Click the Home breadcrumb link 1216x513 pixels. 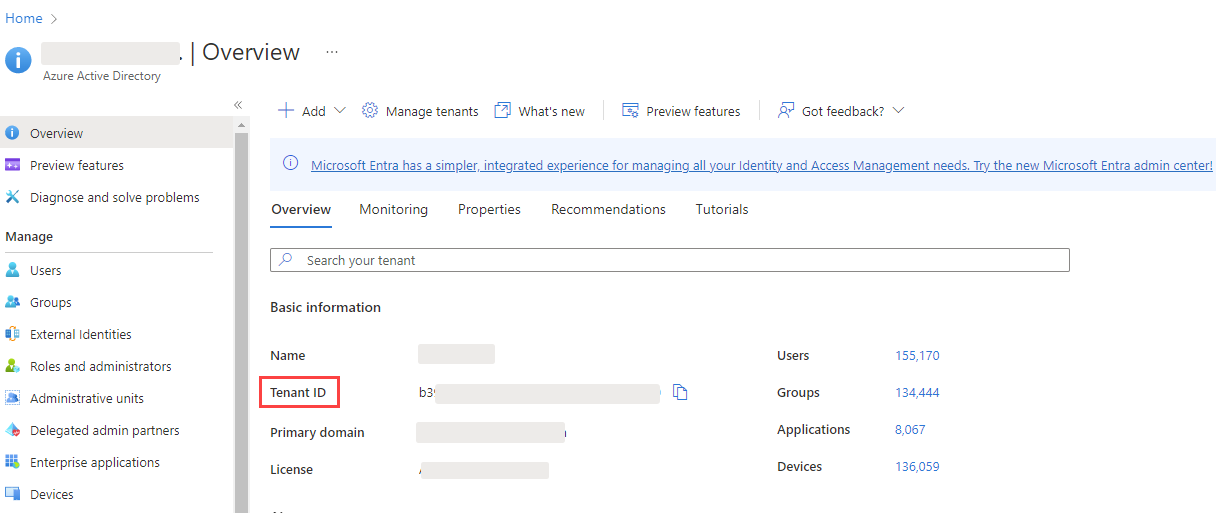pos(24,18)
